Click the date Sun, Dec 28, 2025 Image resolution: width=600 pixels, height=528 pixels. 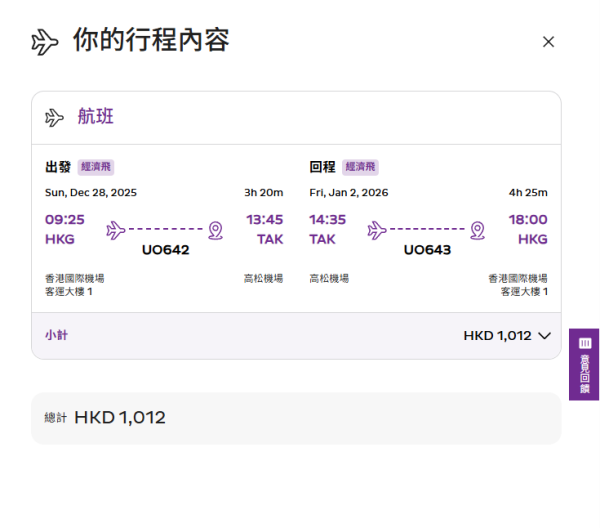pos(91,192)
